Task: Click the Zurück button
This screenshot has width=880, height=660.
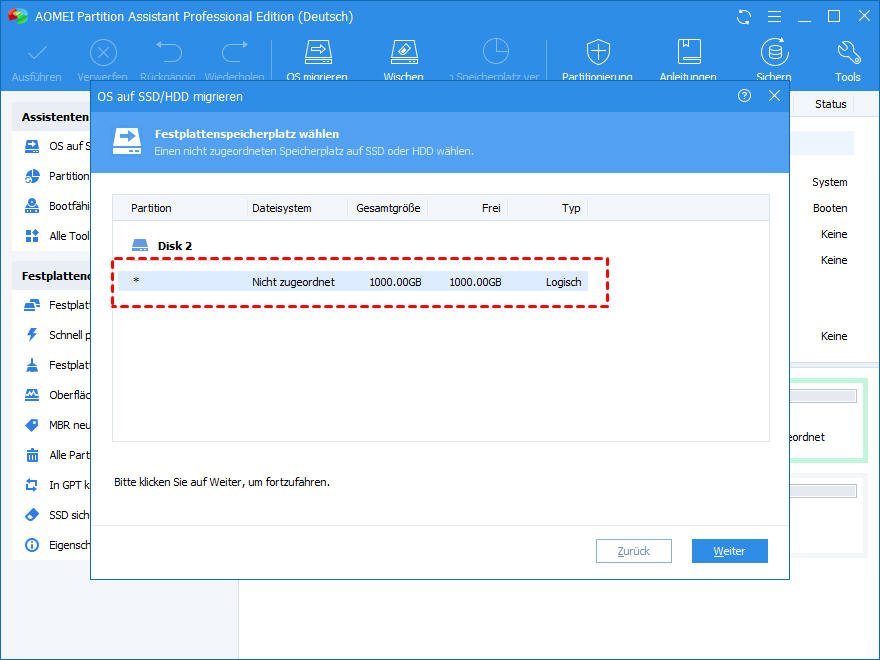Action: coord(634,551)
